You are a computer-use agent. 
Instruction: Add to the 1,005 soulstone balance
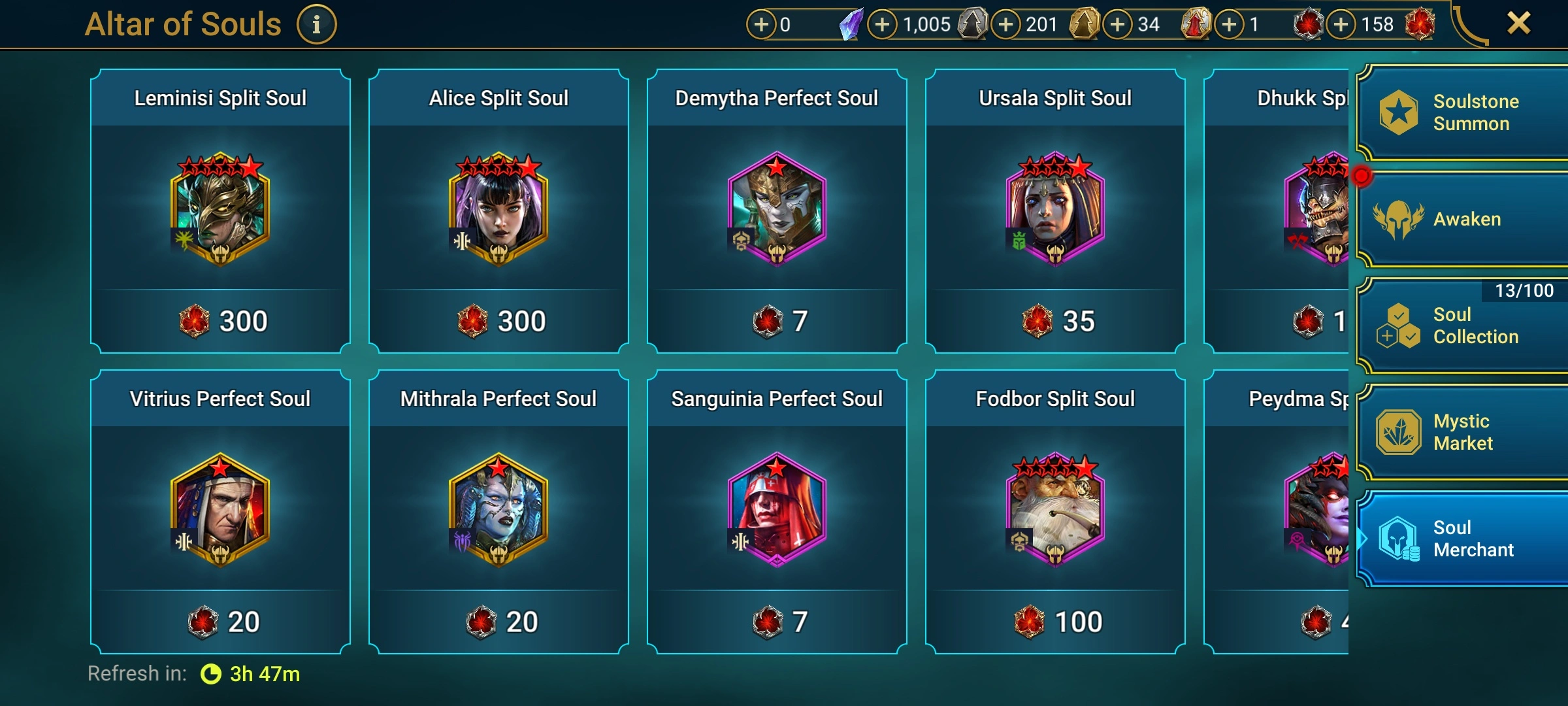pyautogui.click(x=882, y=25)
